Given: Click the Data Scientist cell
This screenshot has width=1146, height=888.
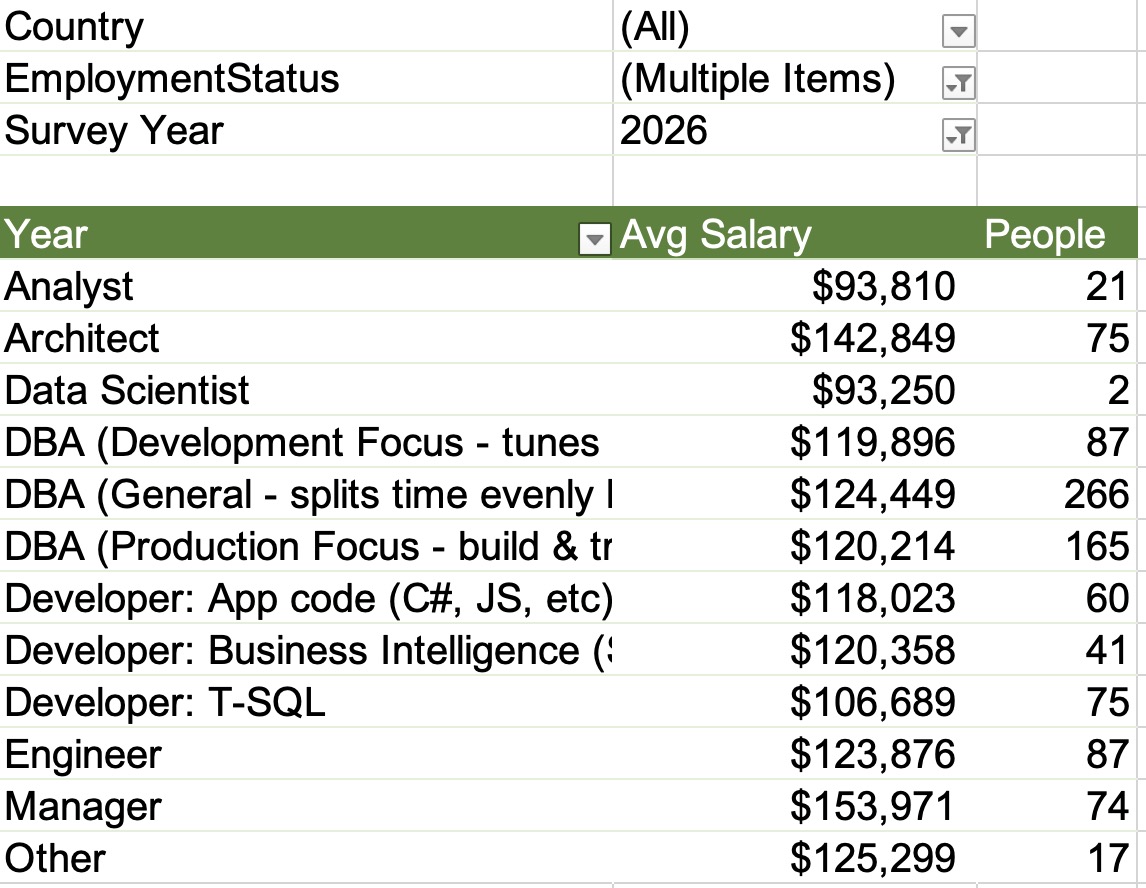Looking at the screenshot, I should coord(127,390).
